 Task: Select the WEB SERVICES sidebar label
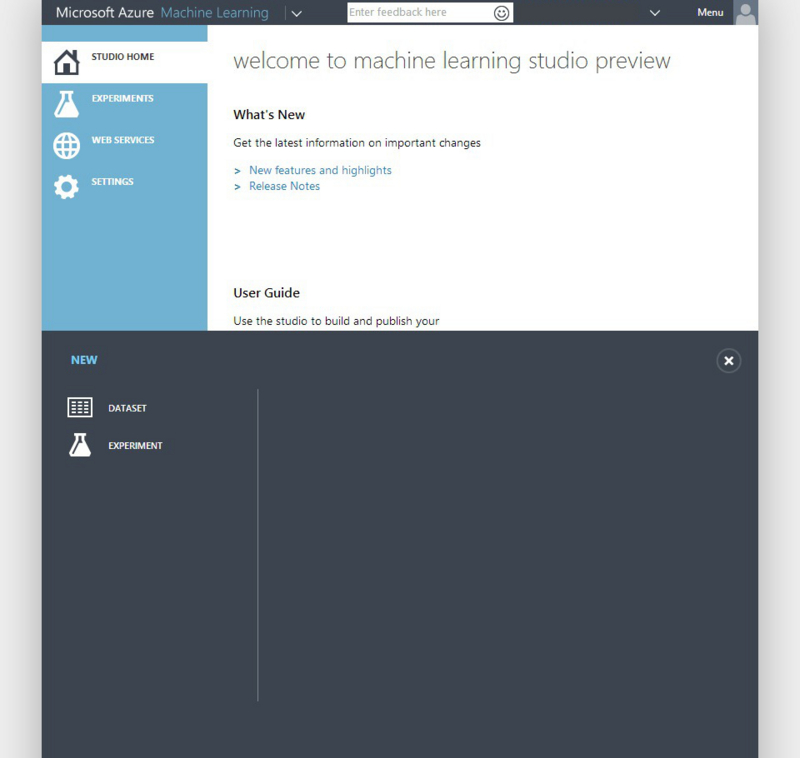coord(123,140)
